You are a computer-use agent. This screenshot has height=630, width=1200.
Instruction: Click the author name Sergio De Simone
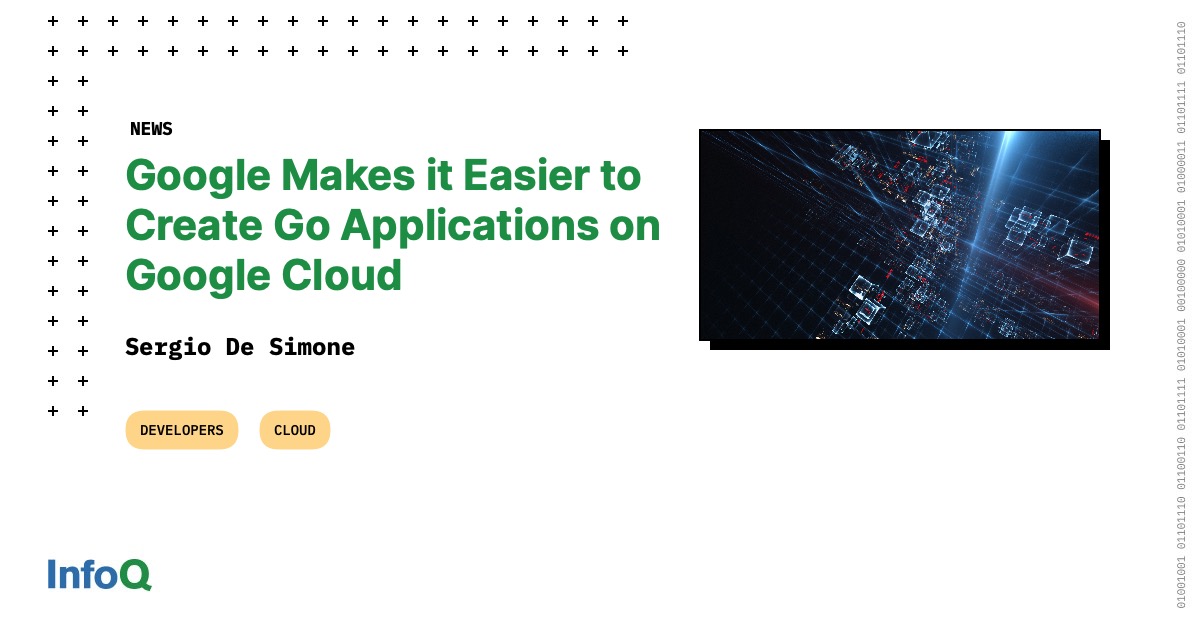coord(239,347)
